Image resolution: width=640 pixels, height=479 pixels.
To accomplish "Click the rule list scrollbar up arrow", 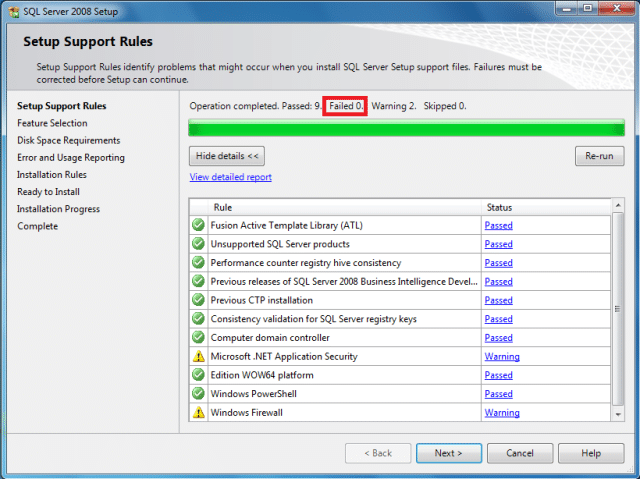I will click(618, 205).
